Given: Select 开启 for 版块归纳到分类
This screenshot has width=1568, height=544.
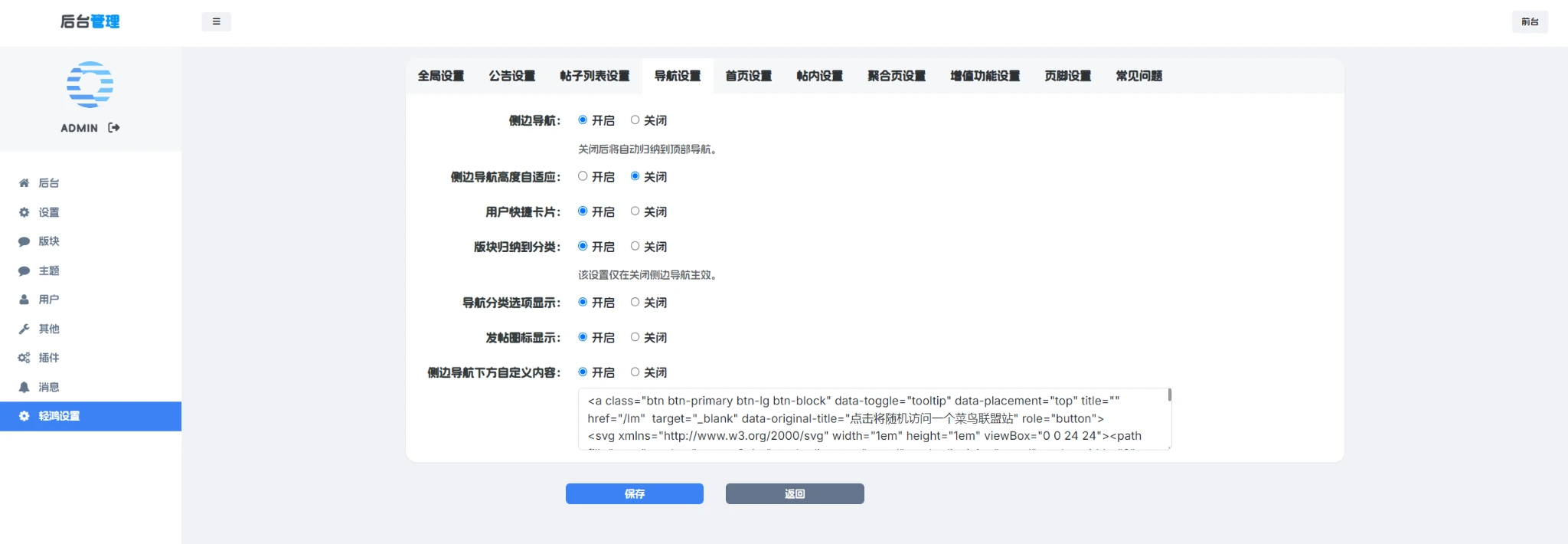Looking at the screenshot, I should pos(583,246).
